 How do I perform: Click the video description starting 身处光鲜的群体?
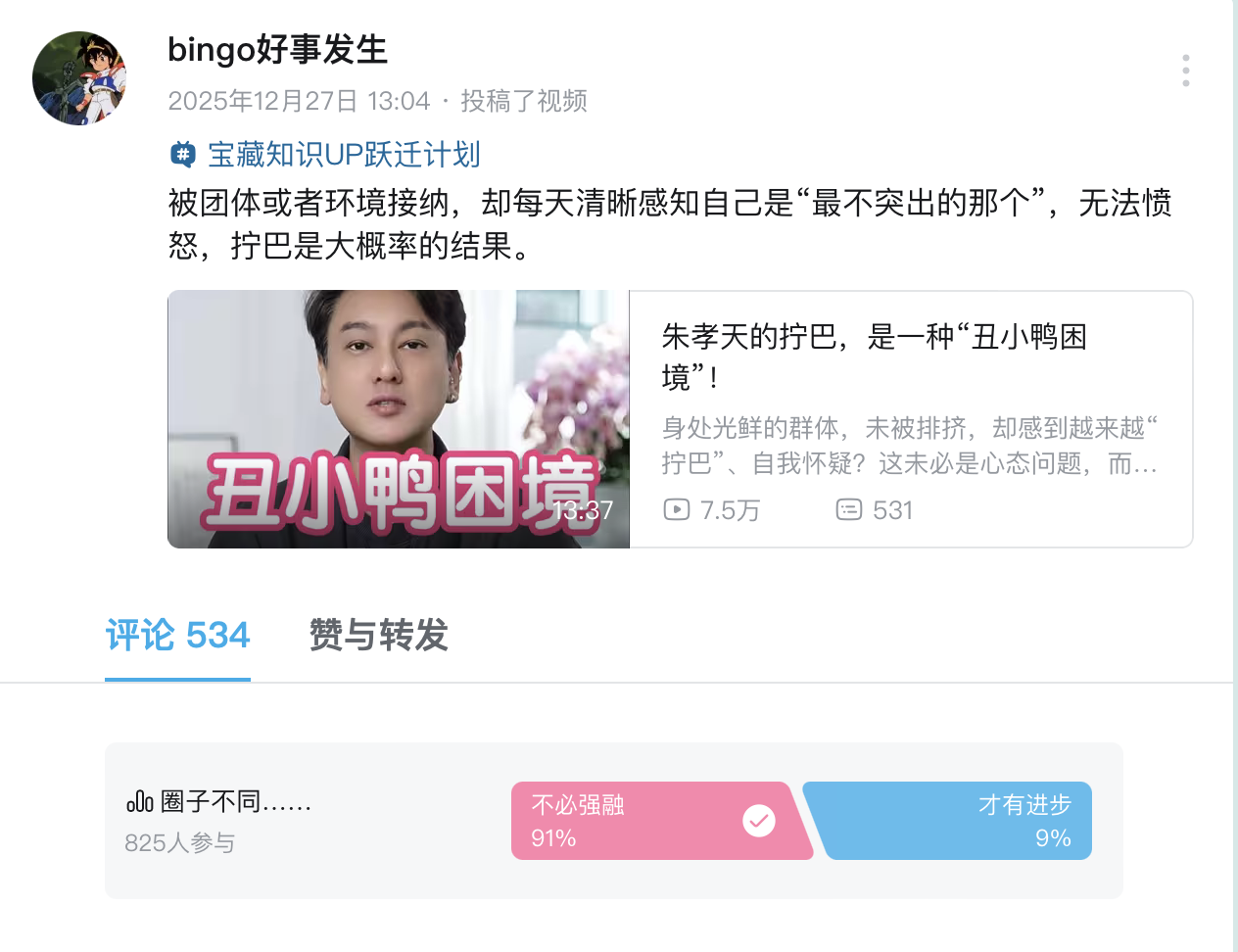[x=909, y=445]
